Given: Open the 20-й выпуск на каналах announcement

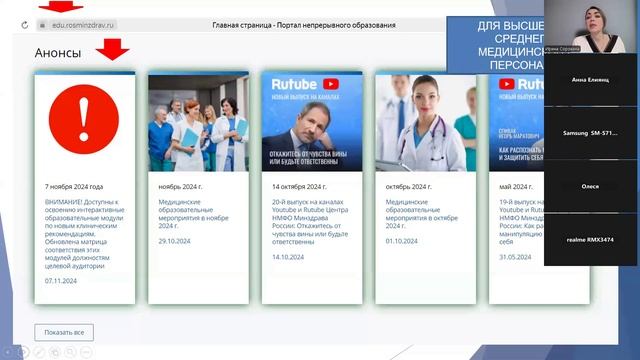Looking at the screenshot, I should click(x=310, y=222).
